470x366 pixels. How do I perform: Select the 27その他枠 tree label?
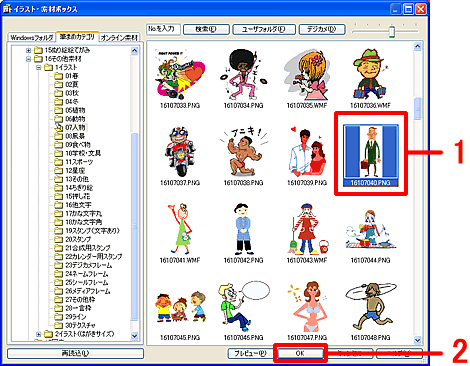coord(80,300)
